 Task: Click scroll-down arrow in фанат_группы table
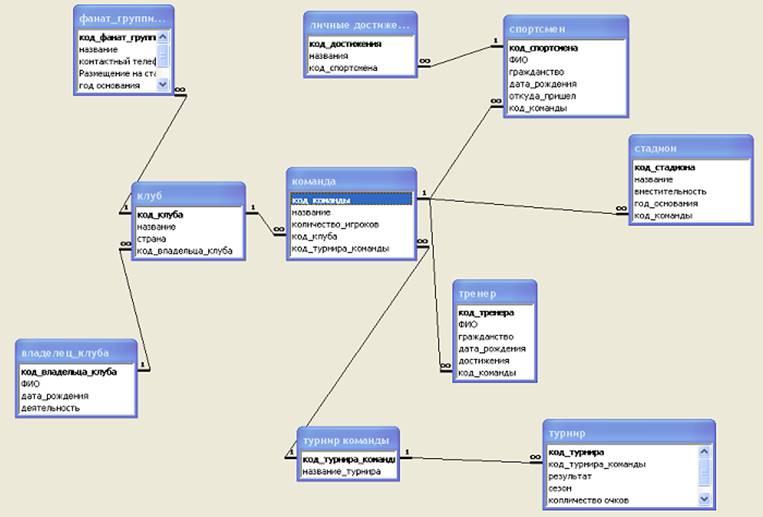(164, 86)
